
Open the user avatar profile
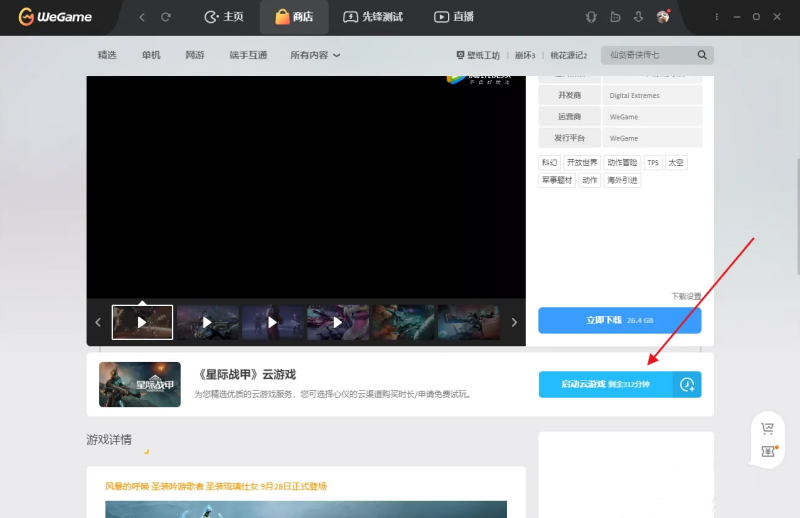pos(663,17)
